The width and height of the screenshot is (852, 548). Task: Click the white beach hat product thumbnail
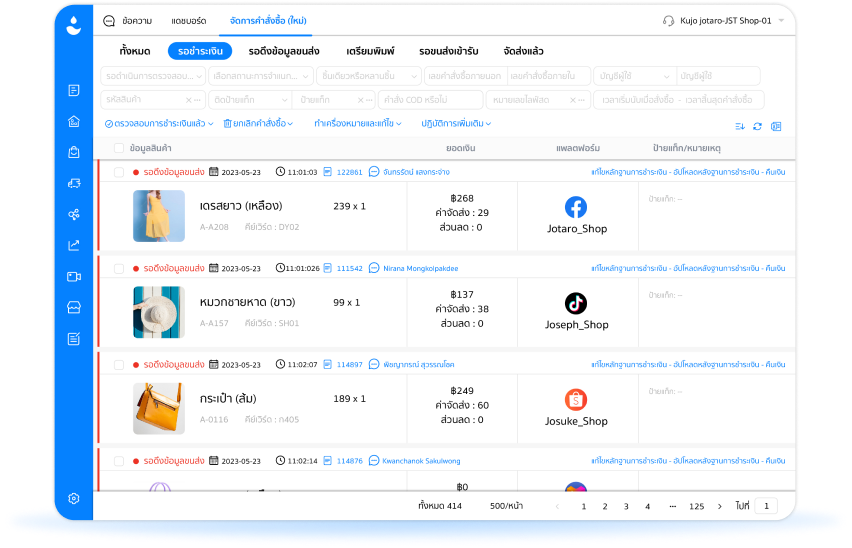(159, 312)
